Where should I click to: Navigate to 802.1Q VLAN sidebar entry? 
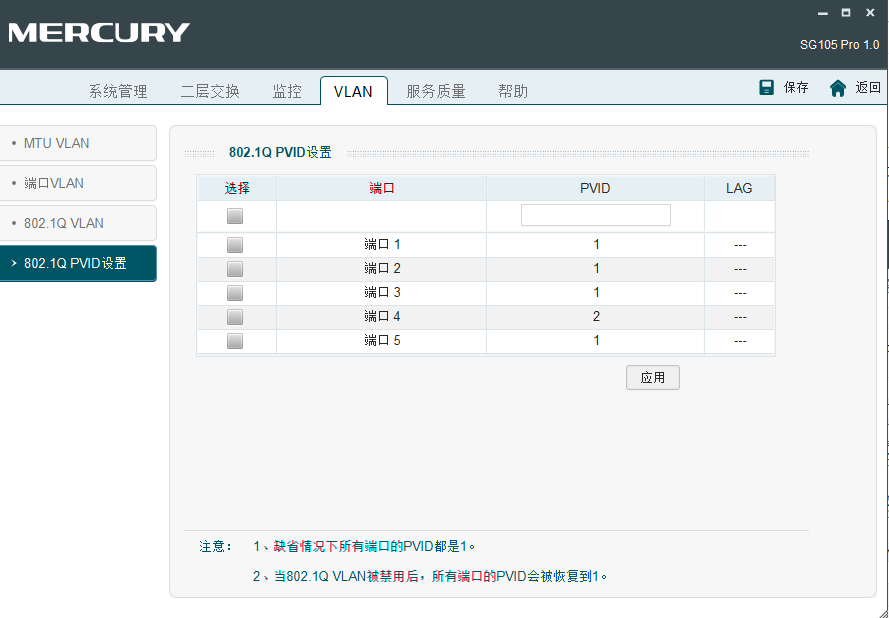coord(78,223)
